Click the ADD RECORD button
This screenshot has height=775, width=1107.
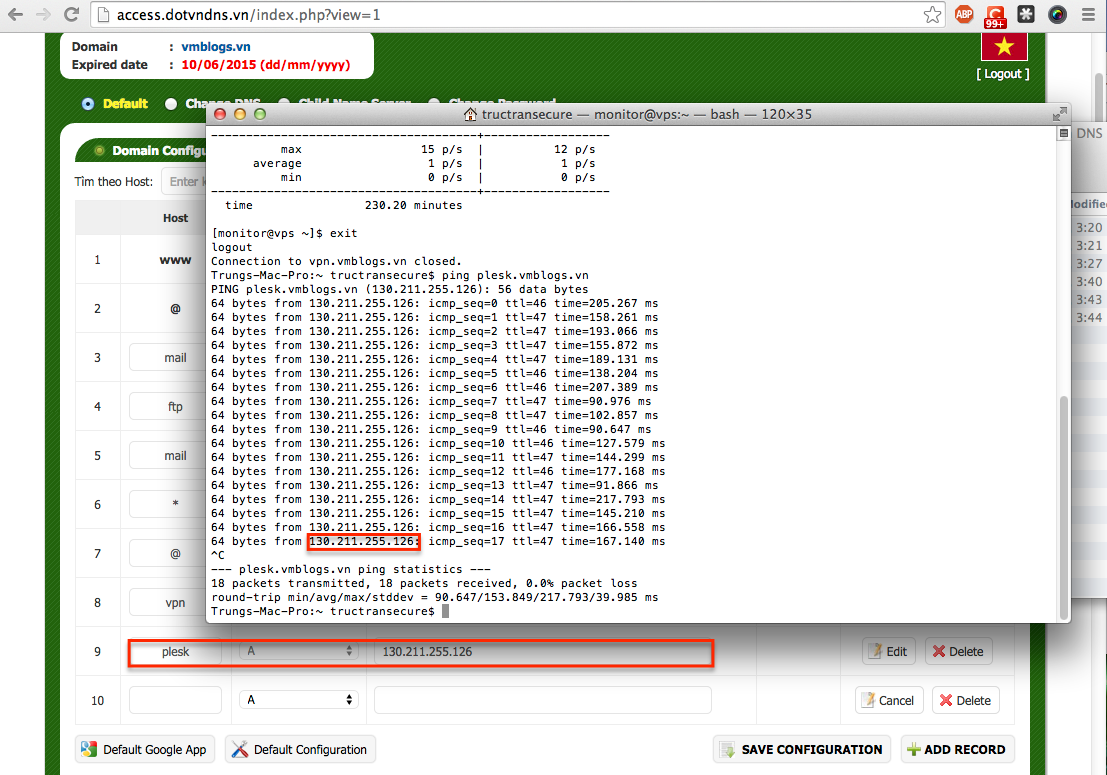pos(957,749)
